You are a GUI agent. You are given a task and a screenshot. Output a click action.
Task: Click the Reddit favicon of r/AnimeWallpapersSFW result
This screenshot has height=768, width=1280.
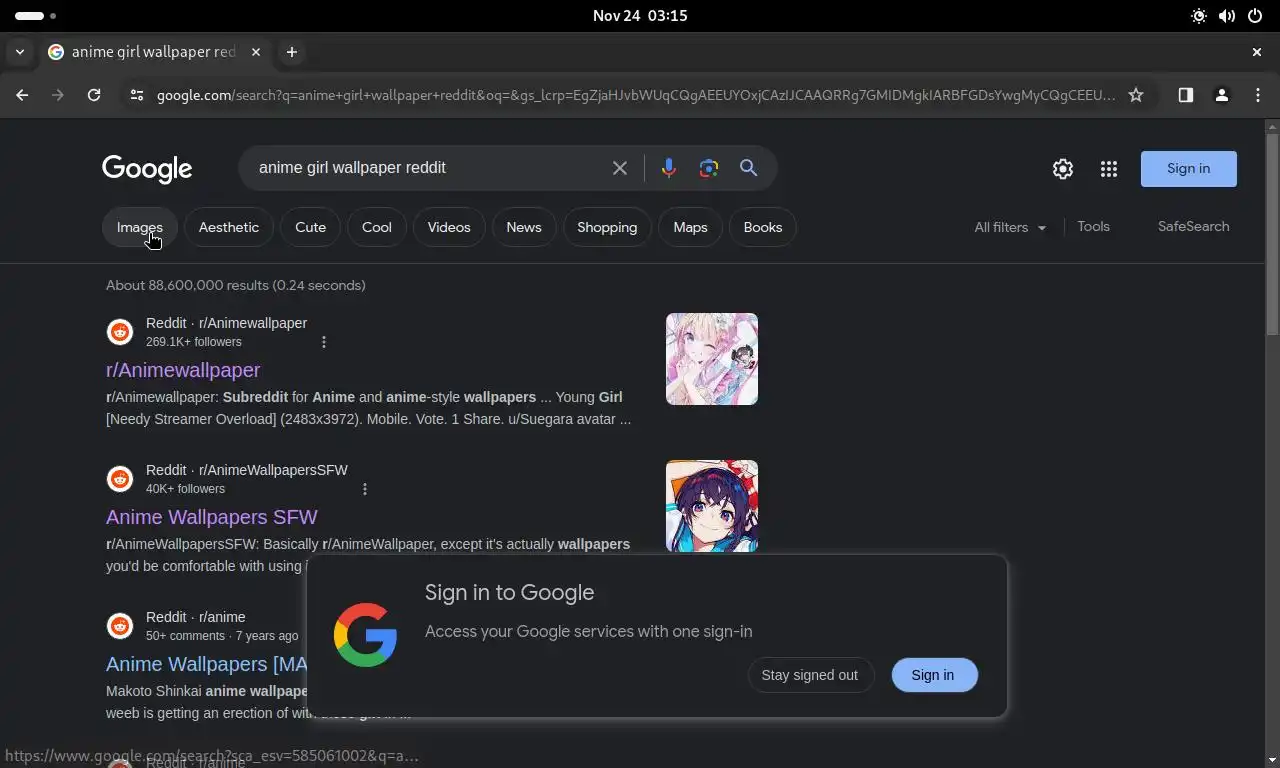[120, 479]
